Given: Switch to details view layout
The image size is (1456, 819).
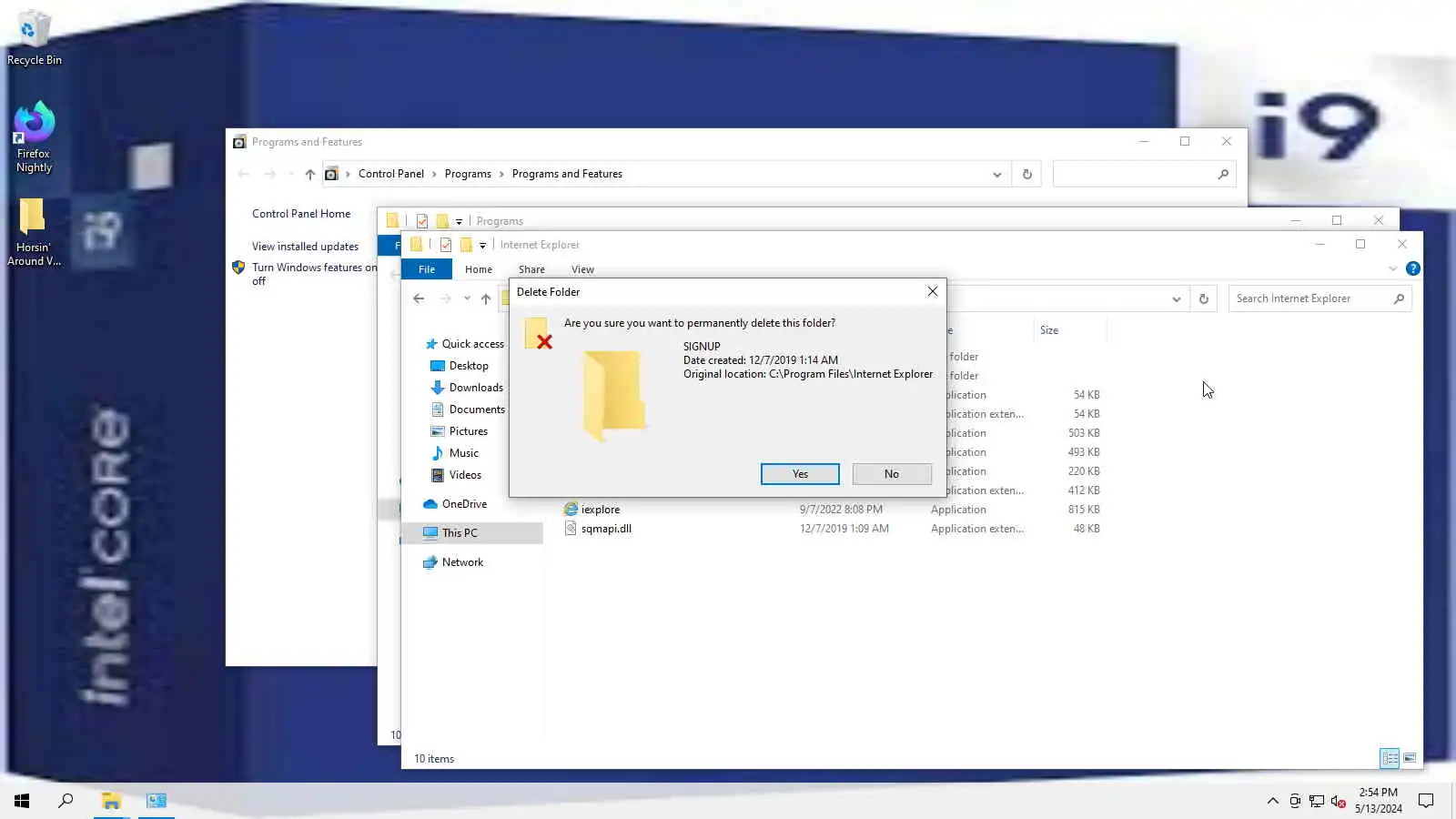Looking at the screenshot, I should click(1390, 757).
